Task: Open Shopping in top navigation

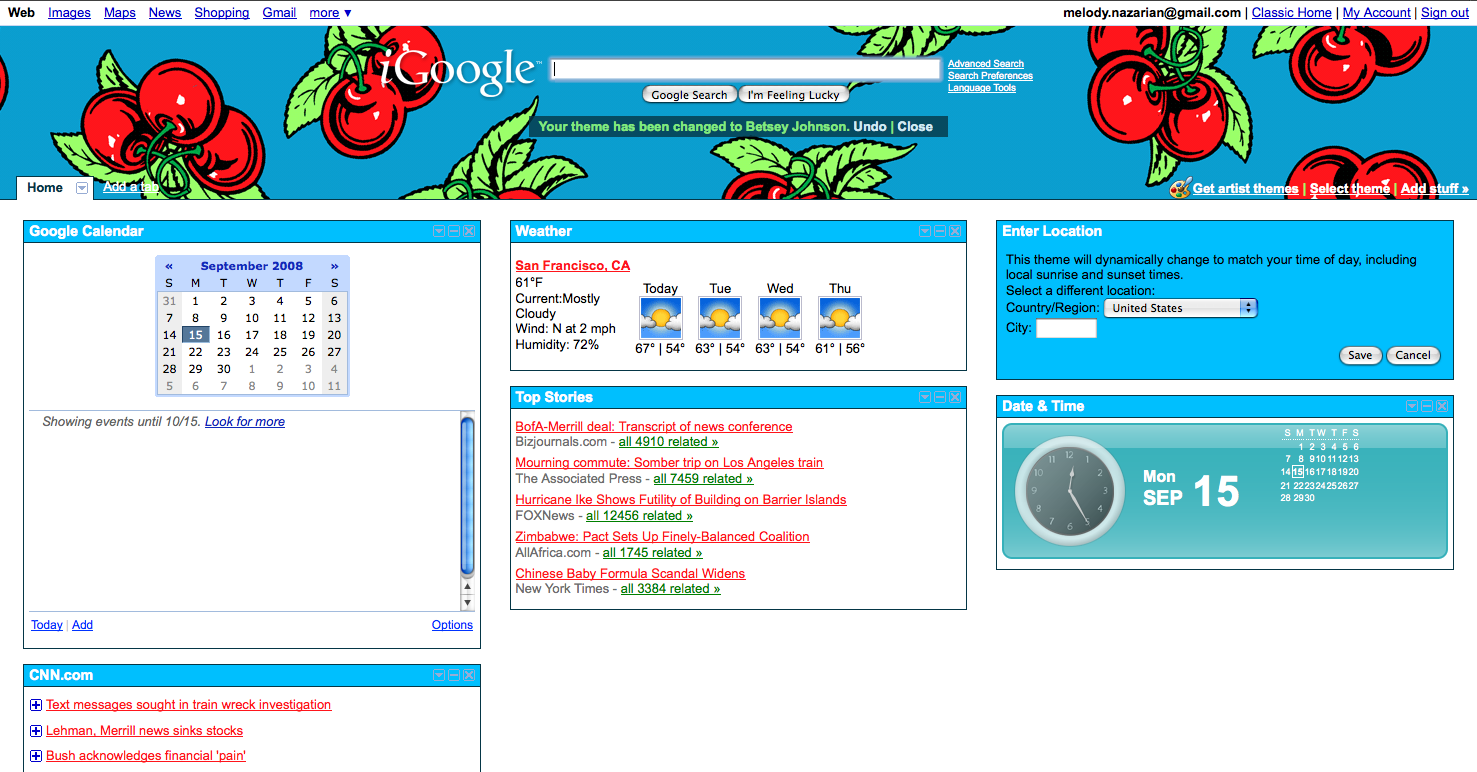Action: click(222, 13)
